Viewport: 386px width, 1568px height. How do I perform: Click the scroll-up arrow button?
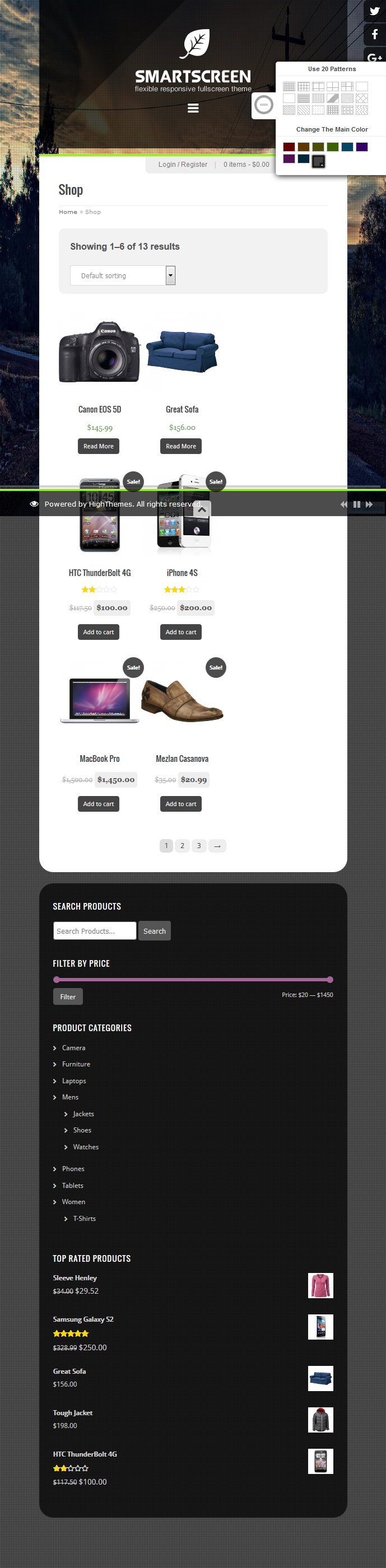click(x=202, y=510)
